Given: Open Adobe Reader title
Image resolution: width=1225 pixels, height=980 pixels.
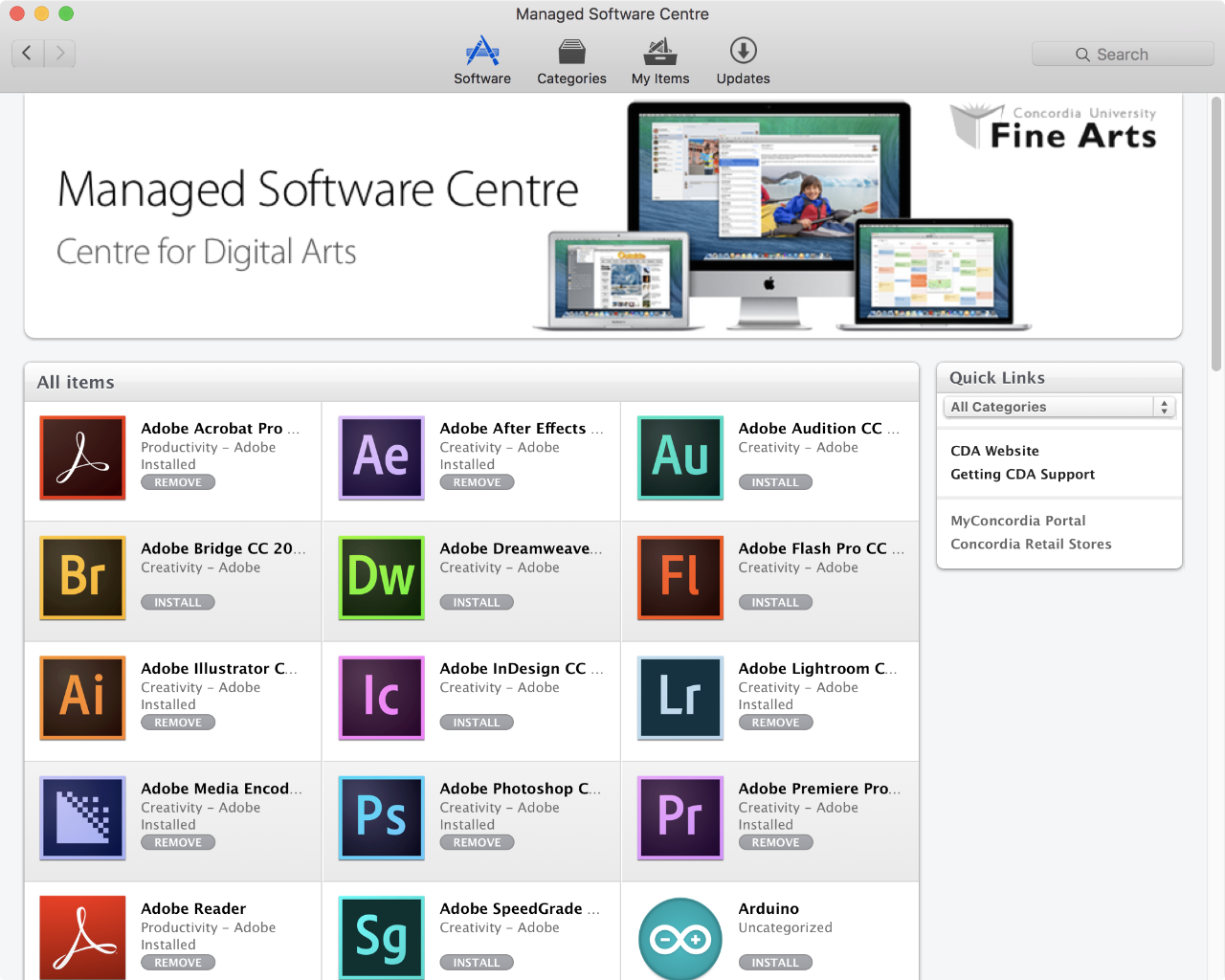Looking at the screenshot, I should click(193, 909).
